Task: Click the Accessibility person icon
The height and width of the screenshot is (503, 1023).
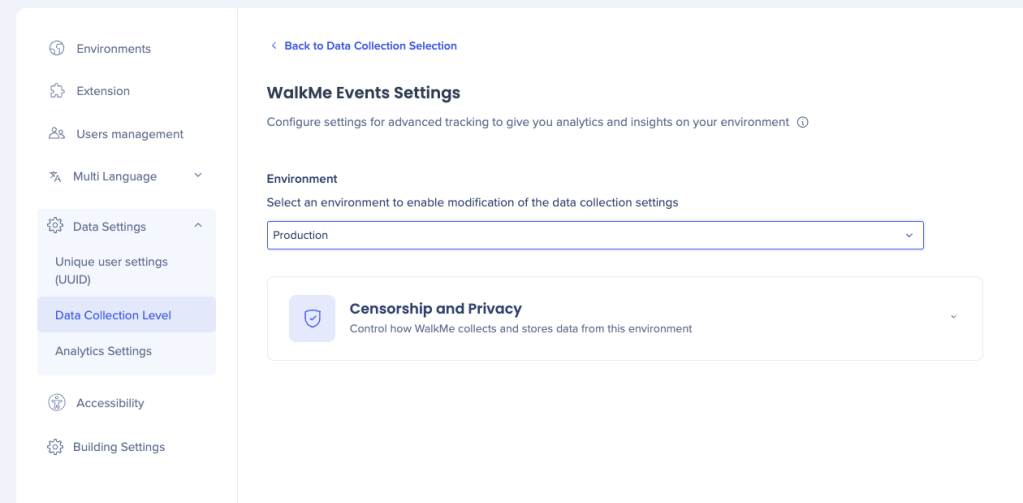Action: coord(57,403)
